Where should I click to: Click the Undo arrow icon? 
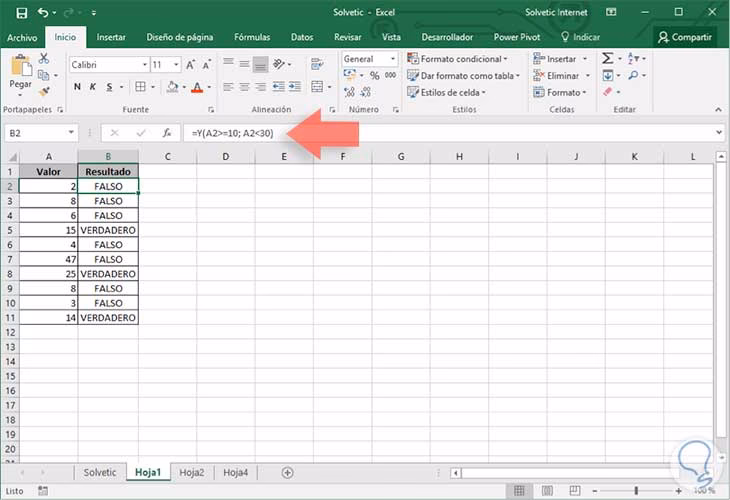coord(44,12)
